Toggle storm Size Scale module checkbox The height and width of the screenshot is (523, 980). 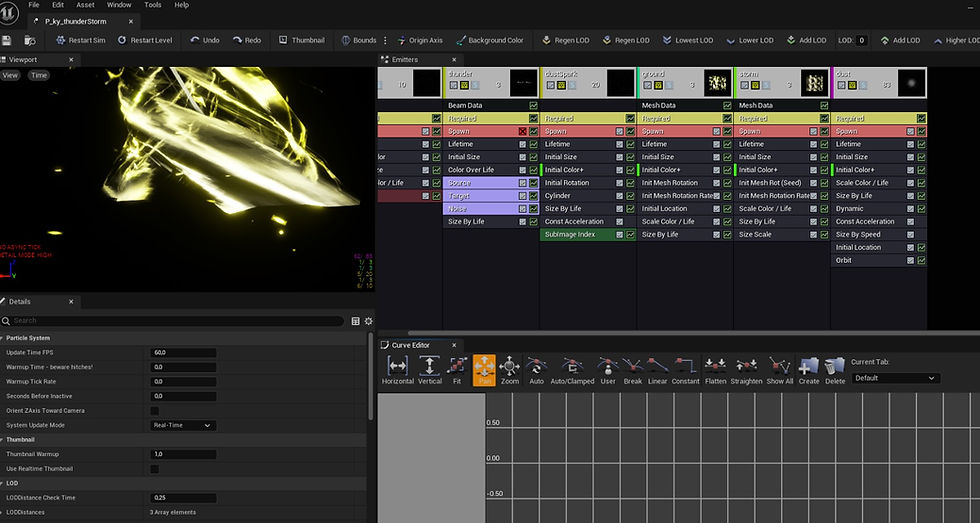tap(813, 234)
